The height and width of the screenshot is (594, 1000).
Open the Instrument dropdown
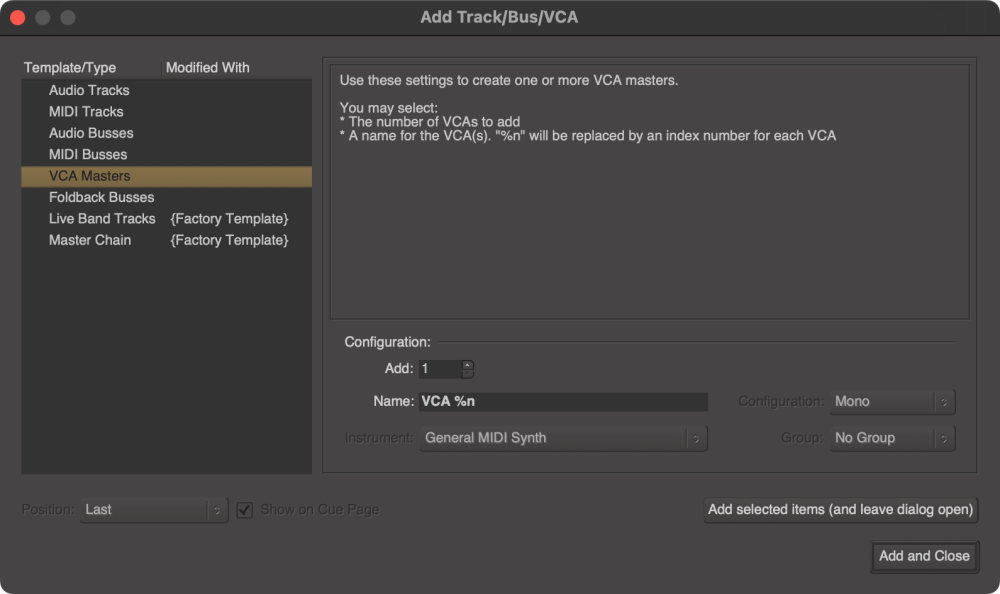click(x=563, y=437)
